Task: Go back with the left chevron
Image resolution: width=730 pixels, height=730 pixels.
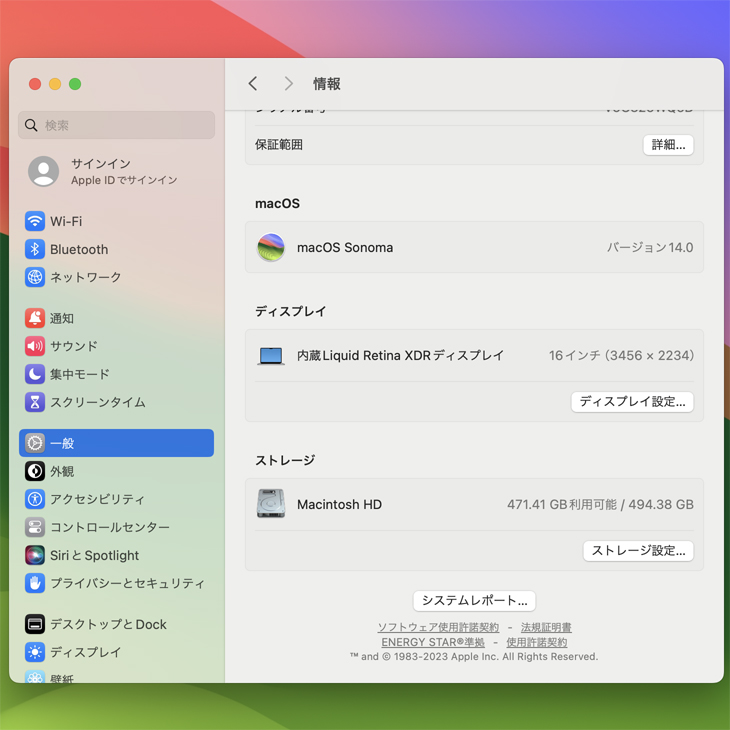Action: tap(253, 83)
